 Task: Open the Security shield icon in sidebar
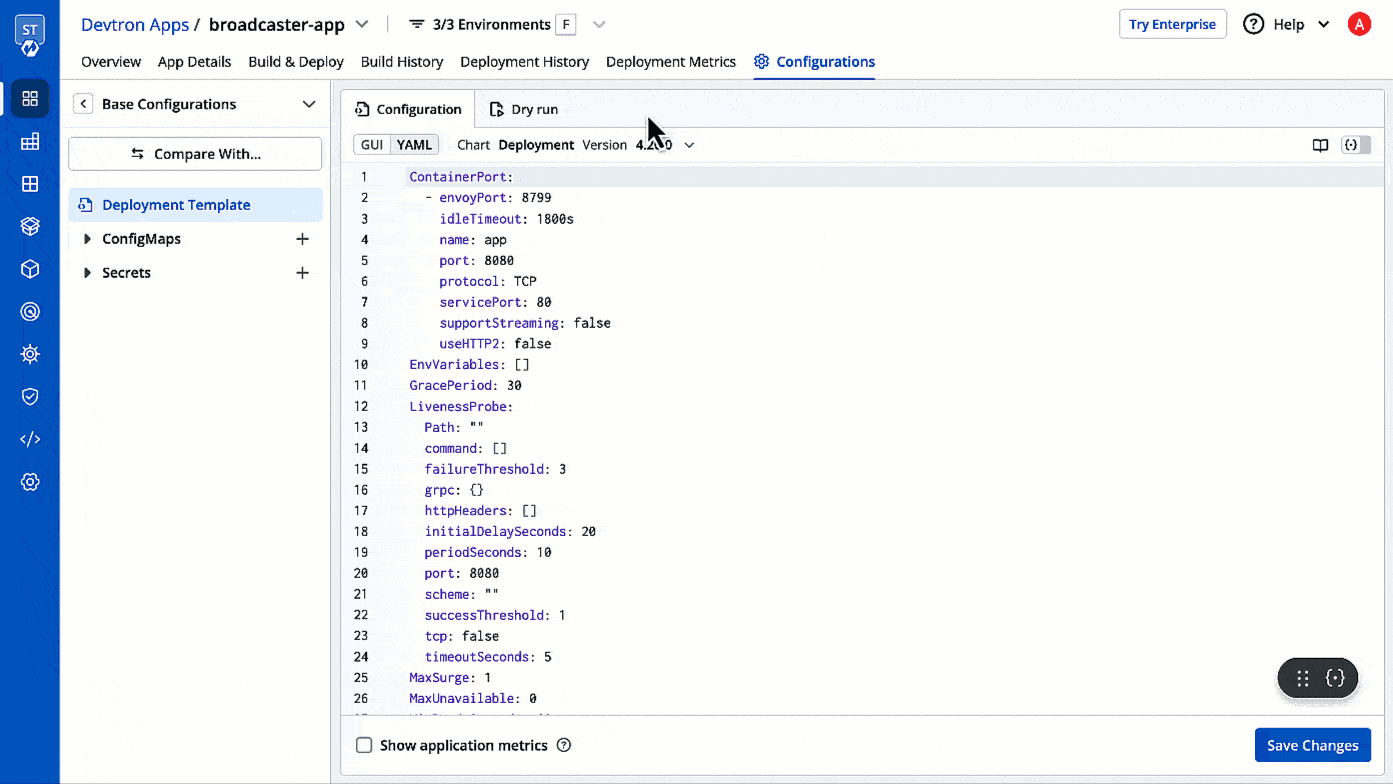pyautogui.click(x=30, y=397)
